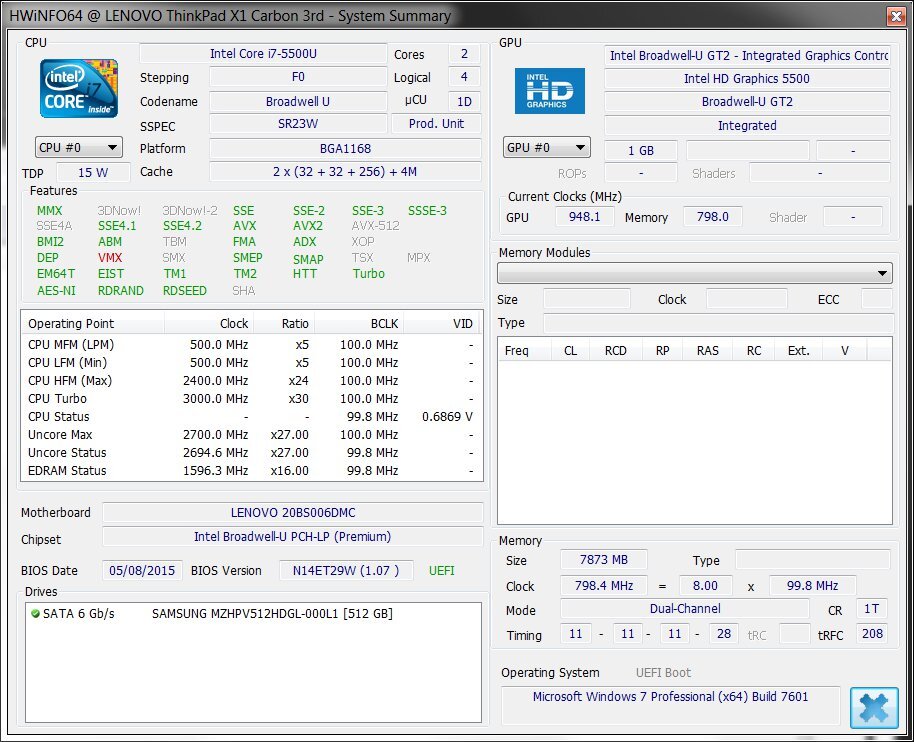The height and width of the screenshot is (742, 914).
Task: Click the green SATA drive status icon
Action: click(34, 613)
